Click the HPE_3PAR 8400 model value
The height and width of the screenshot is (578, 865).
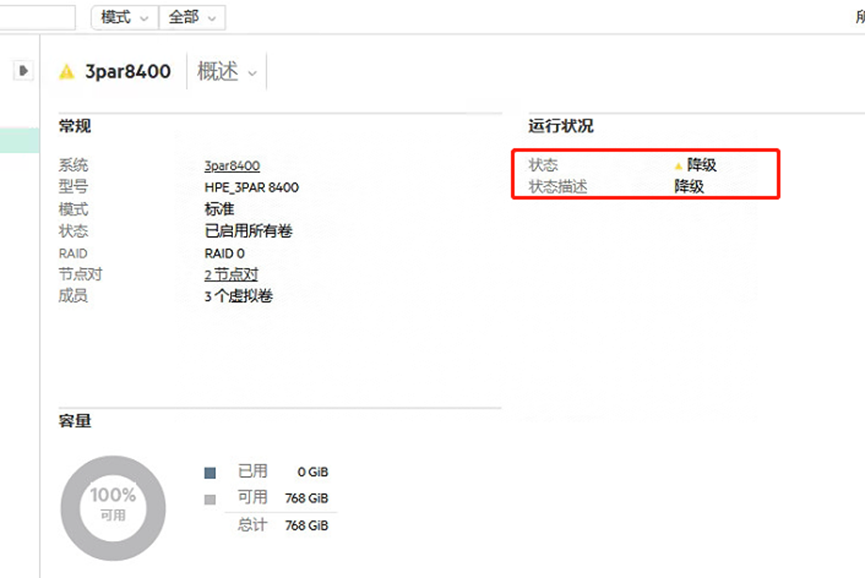[x=252, y=188]
